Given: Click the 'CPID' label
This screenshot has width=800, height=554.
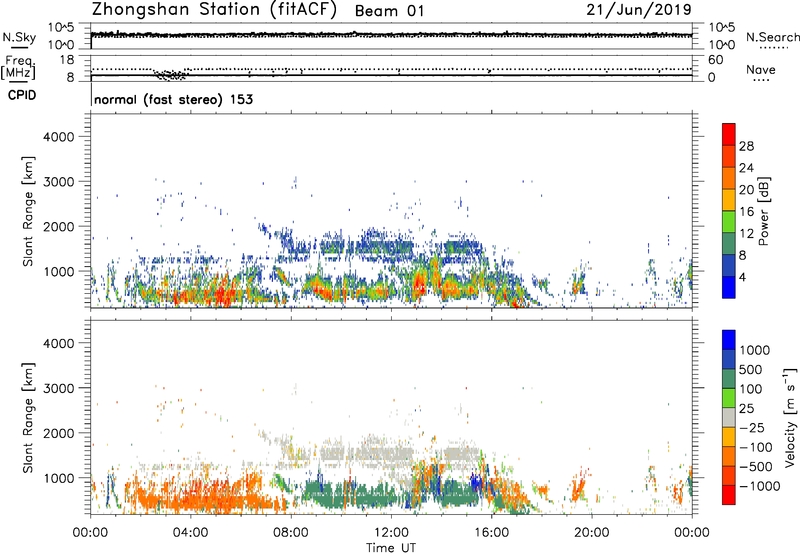Looking at the screenshot, I should pyautogui.click(x=22, y=95).
